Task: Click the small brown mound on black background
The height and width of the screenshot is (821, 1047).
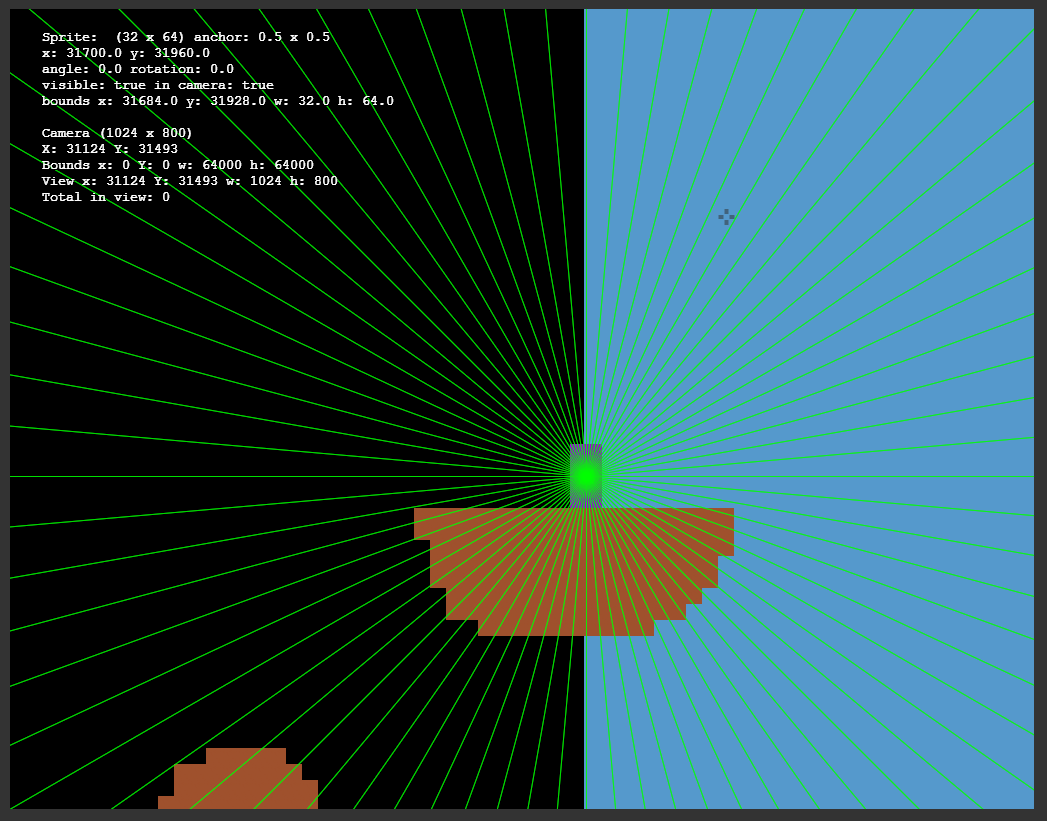Action: [x=238, y=779]
